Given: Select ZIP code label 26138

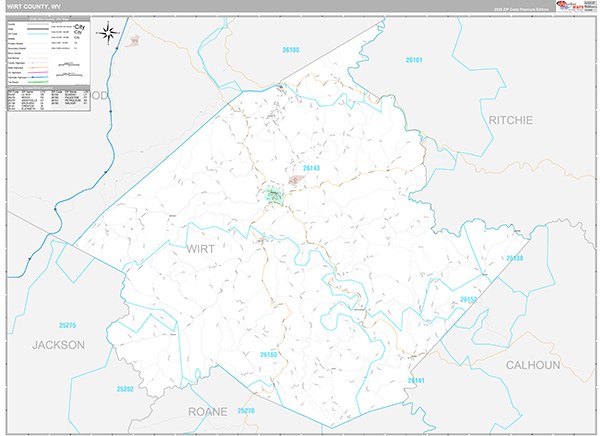Looking at the screenshot, I should click(514, 258).
